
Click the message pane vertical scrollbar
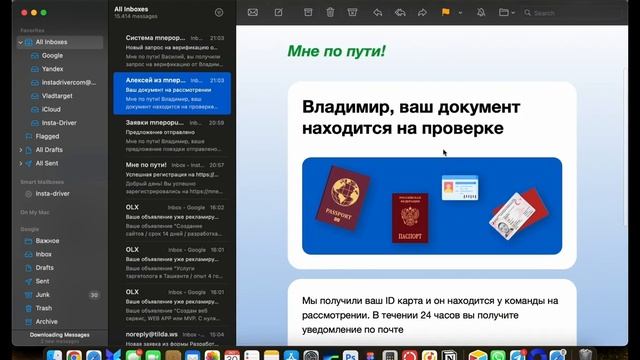[x=625, y=147]
